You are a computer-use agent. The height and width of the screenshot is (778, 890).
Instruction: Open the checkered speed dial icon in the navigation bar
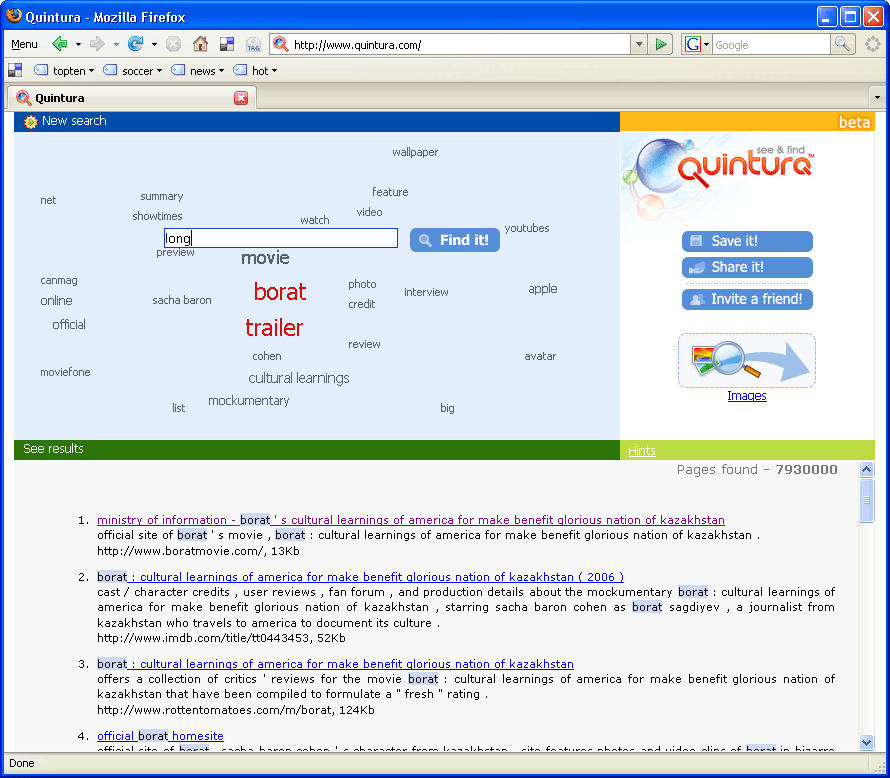tap(226, 44)
